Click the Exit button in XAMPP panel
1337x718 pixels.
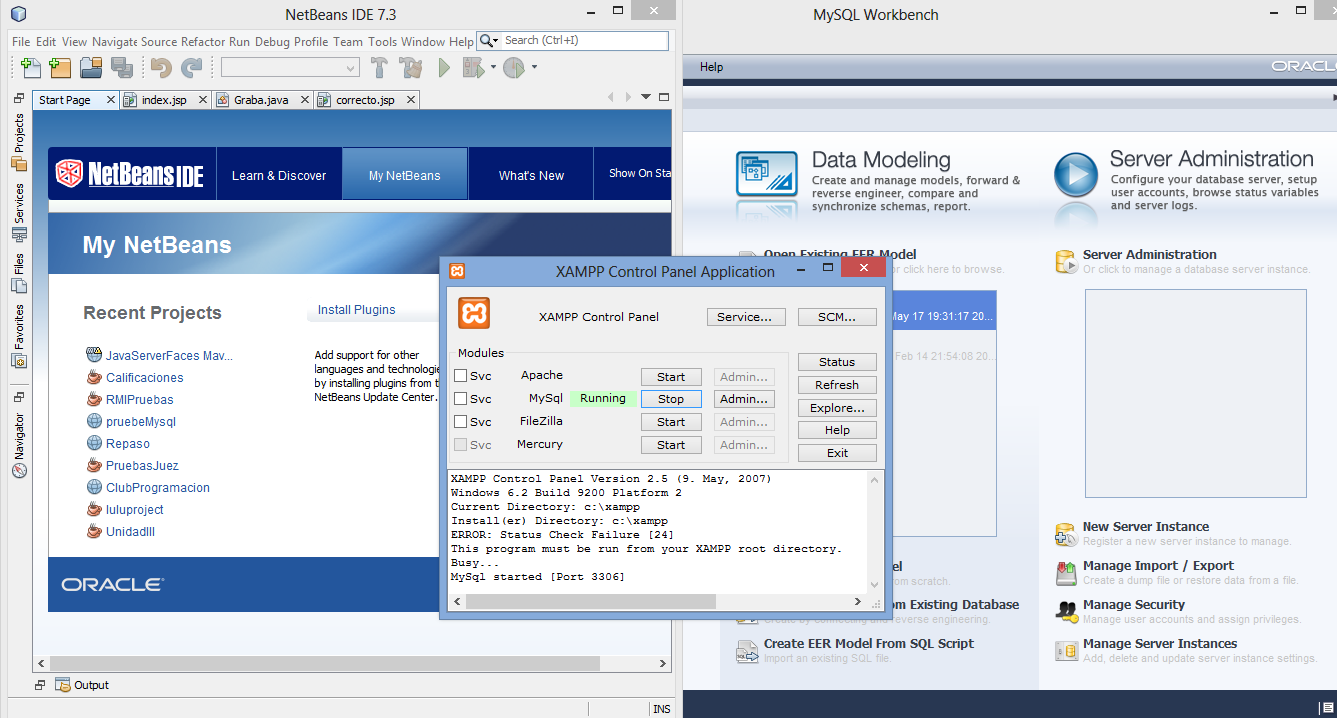pyautogui.click(x=837, y=453)
